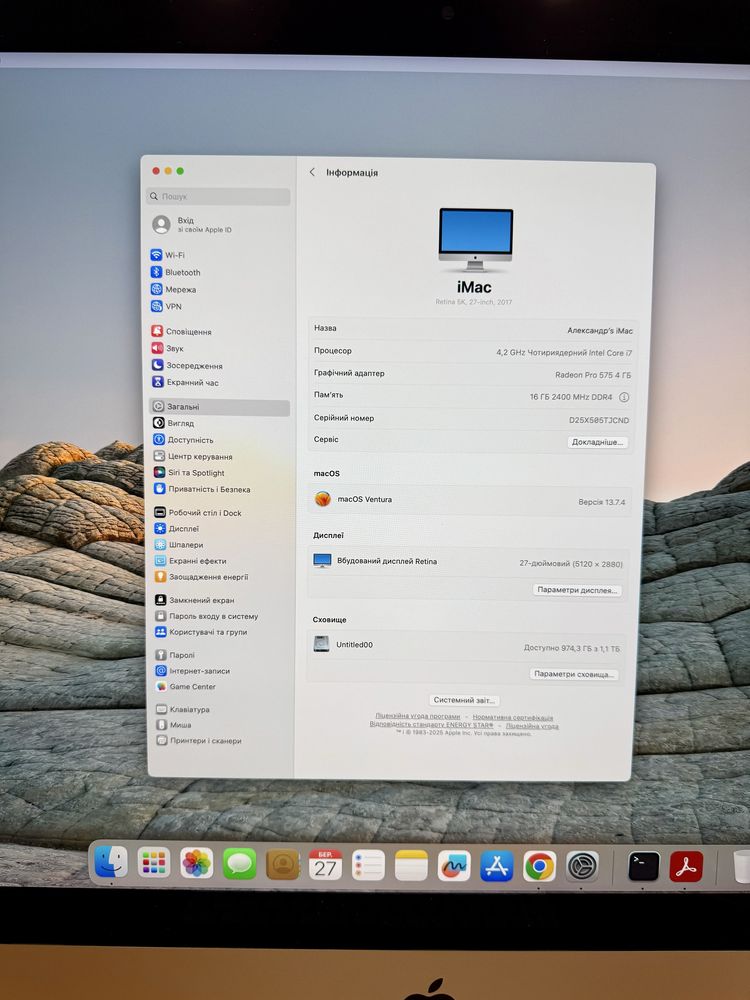Open Freeform app in Dock

[454, 867]
